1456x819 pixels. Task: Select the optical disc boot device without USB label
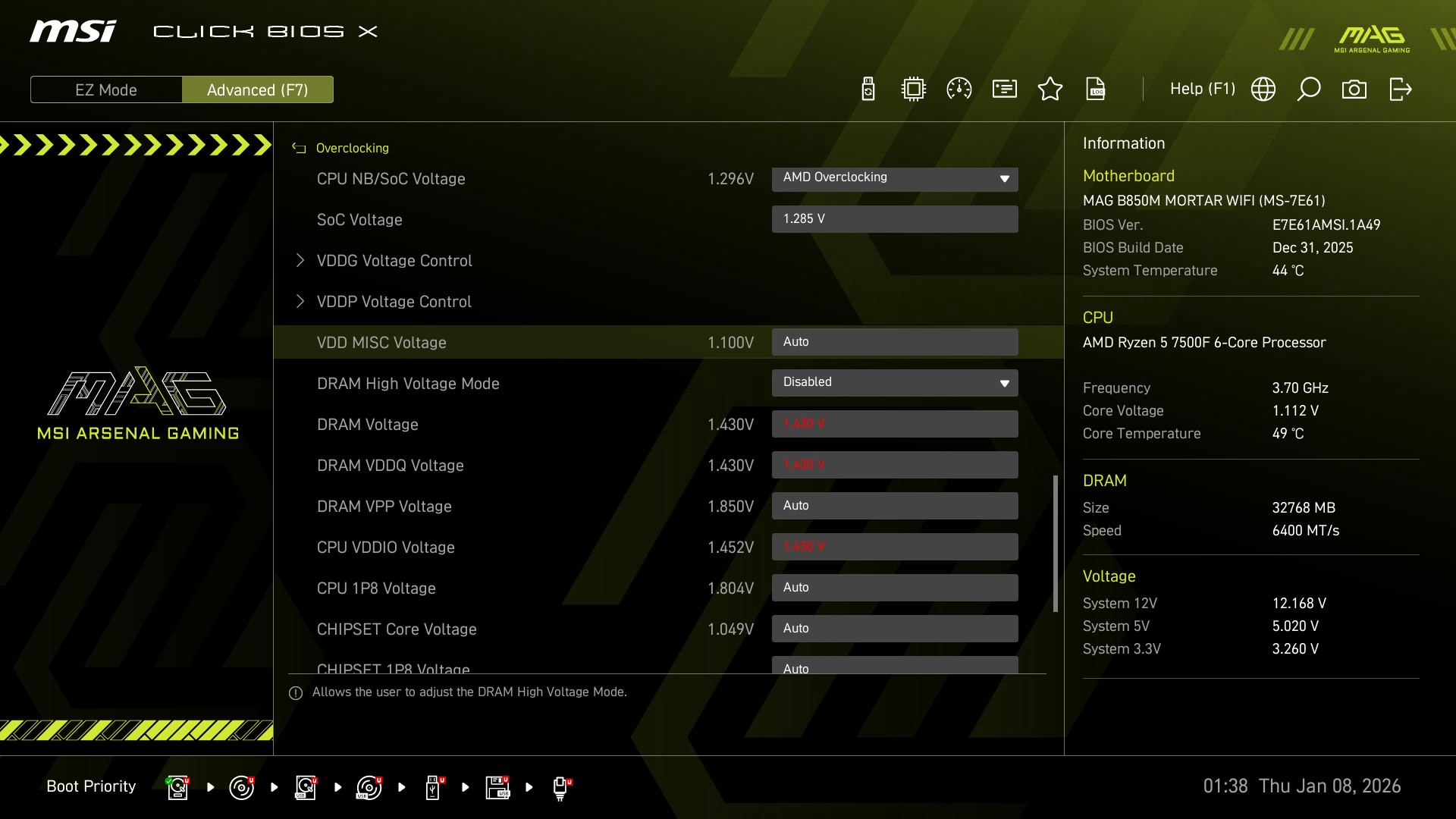(242, 787)
